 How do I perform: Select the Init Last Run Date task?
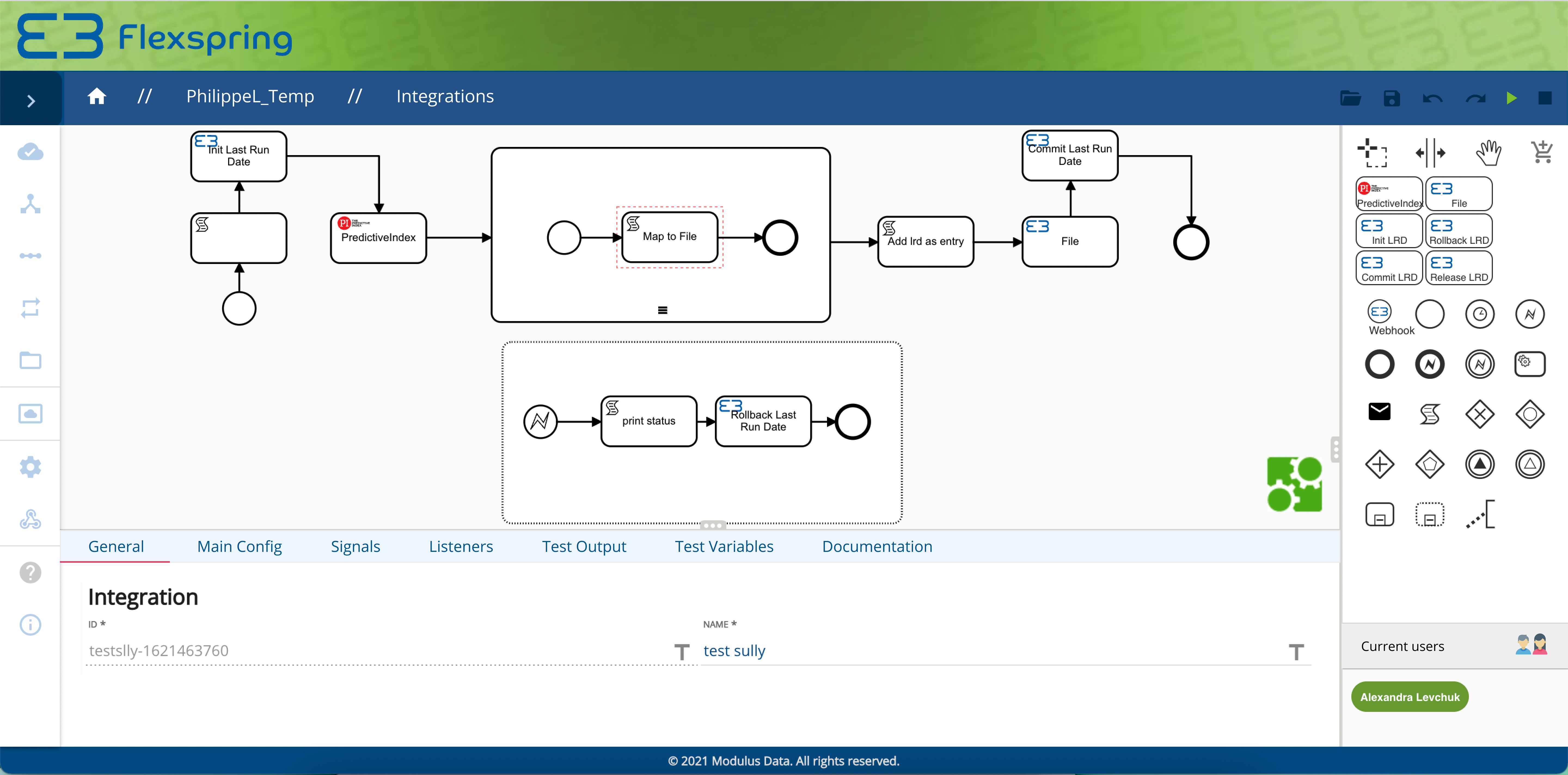(239, 156)
